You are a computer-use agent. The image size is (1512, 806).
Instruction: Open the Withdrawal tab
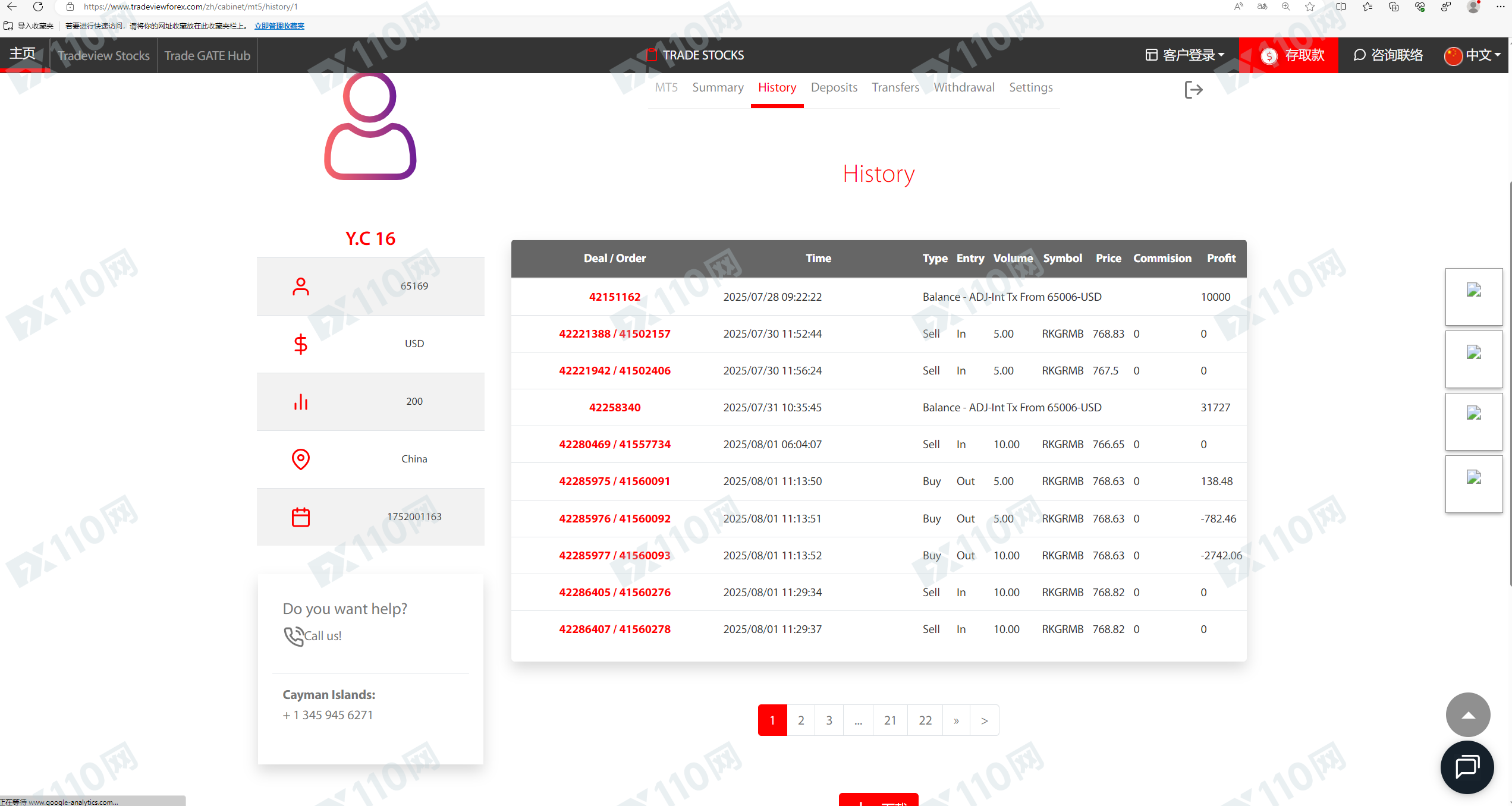pos(964,87)
